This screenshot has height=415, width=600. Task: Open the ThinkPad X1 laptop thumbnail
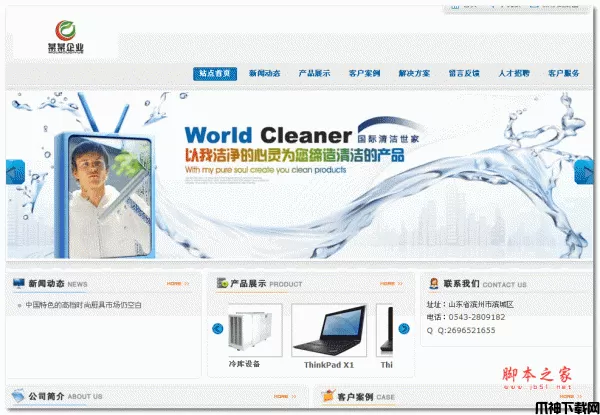(329, 330)
